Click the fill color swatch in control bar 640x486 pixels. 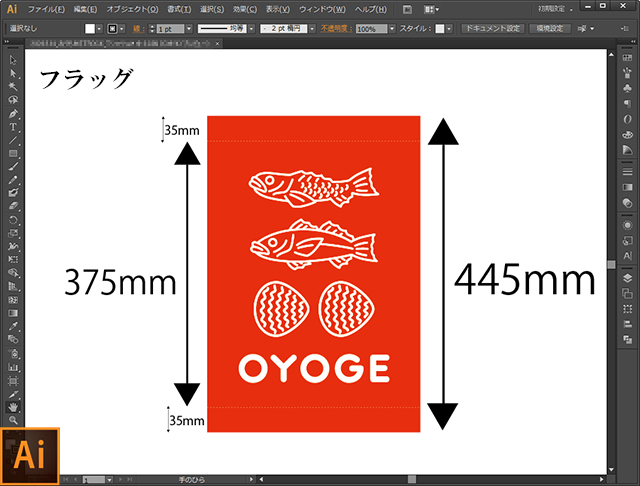pos(90,30)
